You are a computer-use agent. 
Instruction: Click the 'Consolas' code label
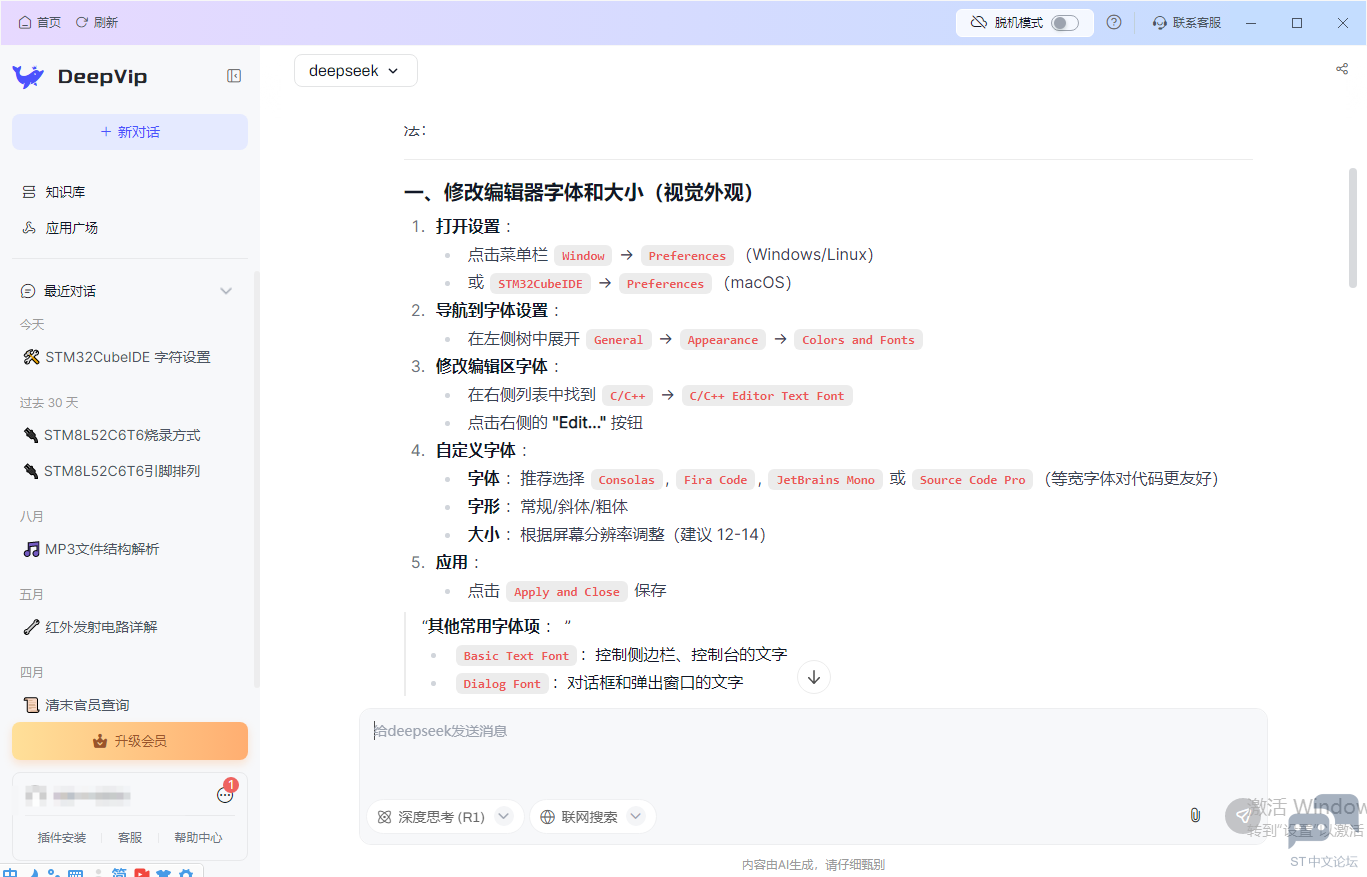coord(627,480)
